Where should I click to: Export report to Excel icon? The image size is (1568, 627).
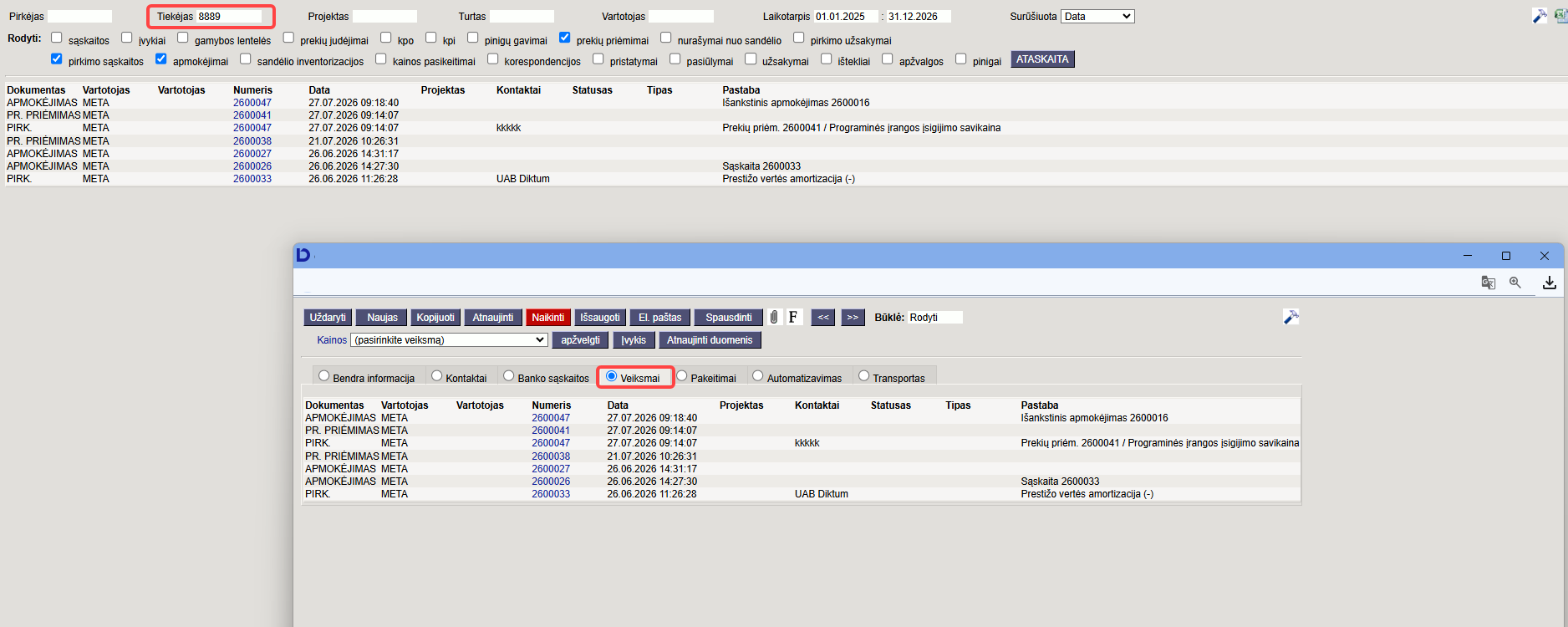click(1560, 16)
